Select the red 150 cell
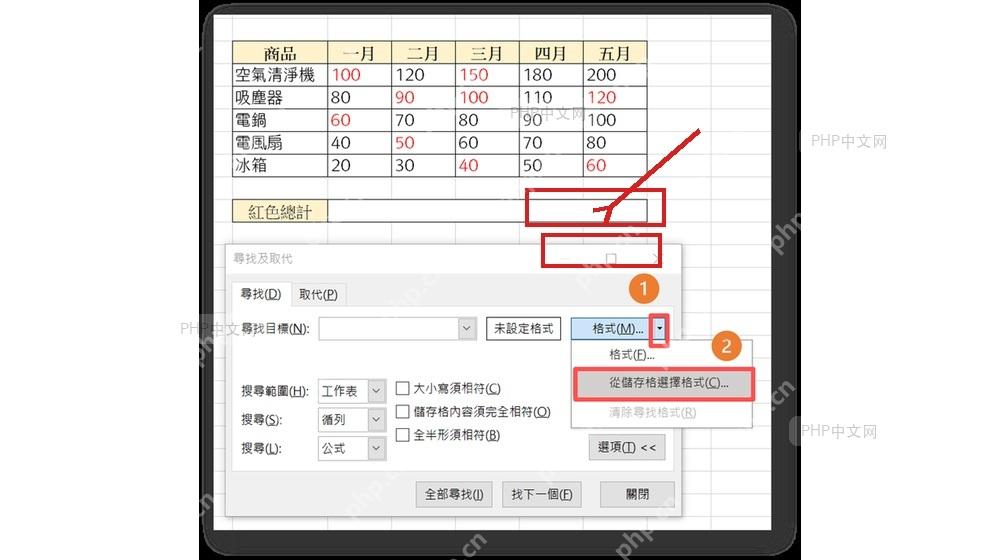Viewport: 1000px width, 560px height. point(487,75)
